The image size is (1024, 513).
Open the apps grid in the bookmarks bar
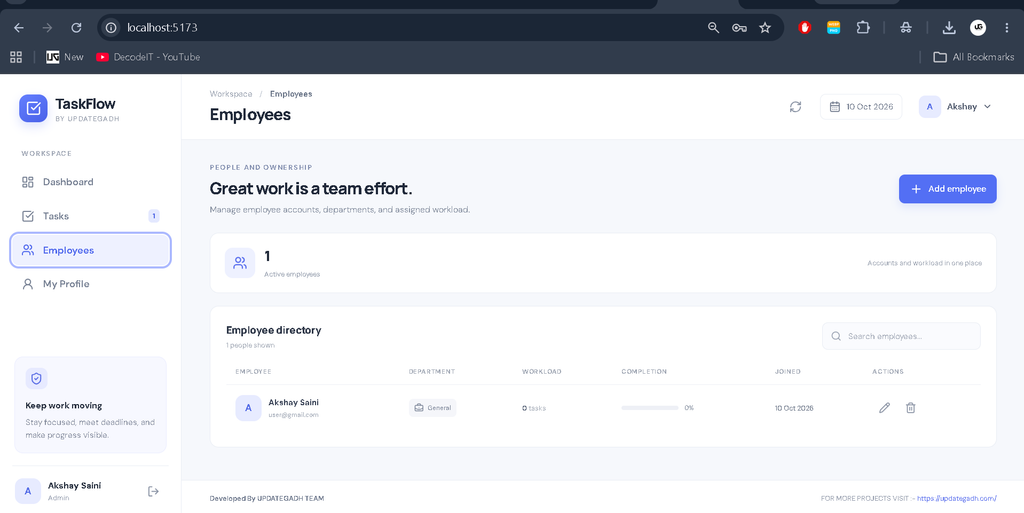click(x=16, y=57)
